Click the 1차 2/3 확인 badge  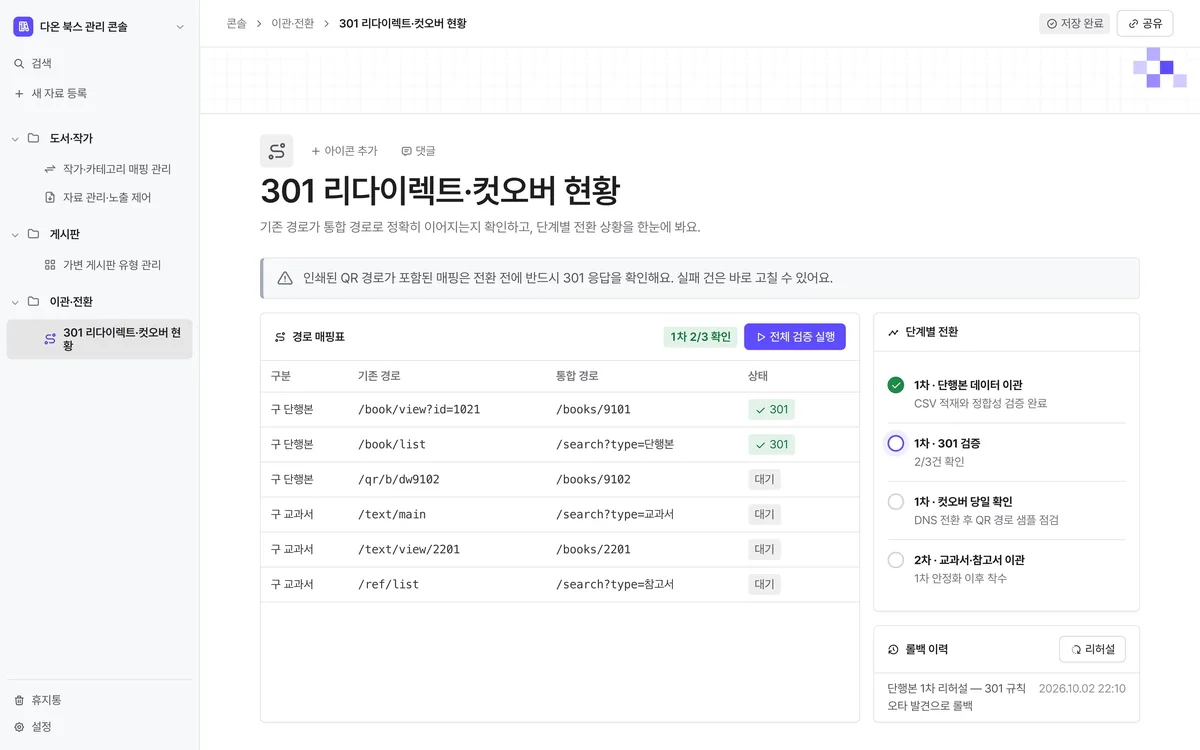click(700, 337)
